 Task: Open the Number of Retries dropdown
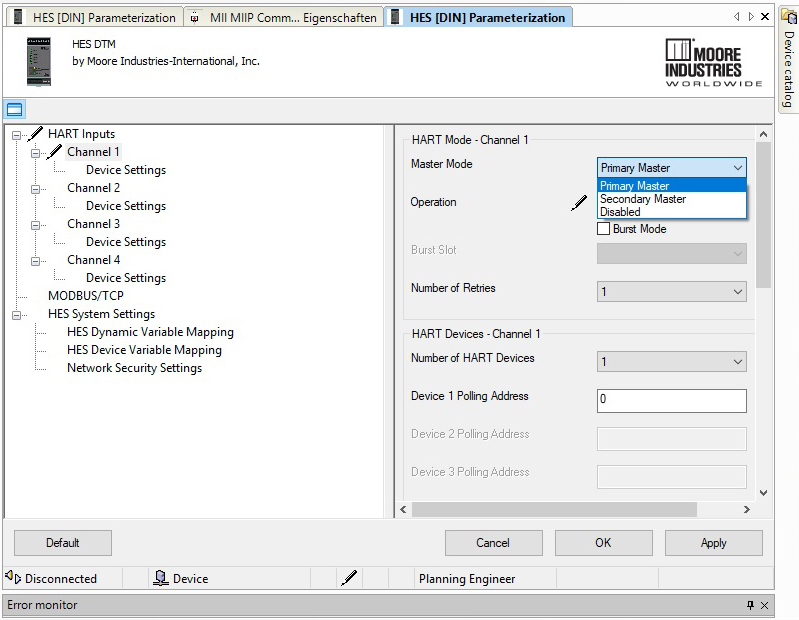pos(672,292)
